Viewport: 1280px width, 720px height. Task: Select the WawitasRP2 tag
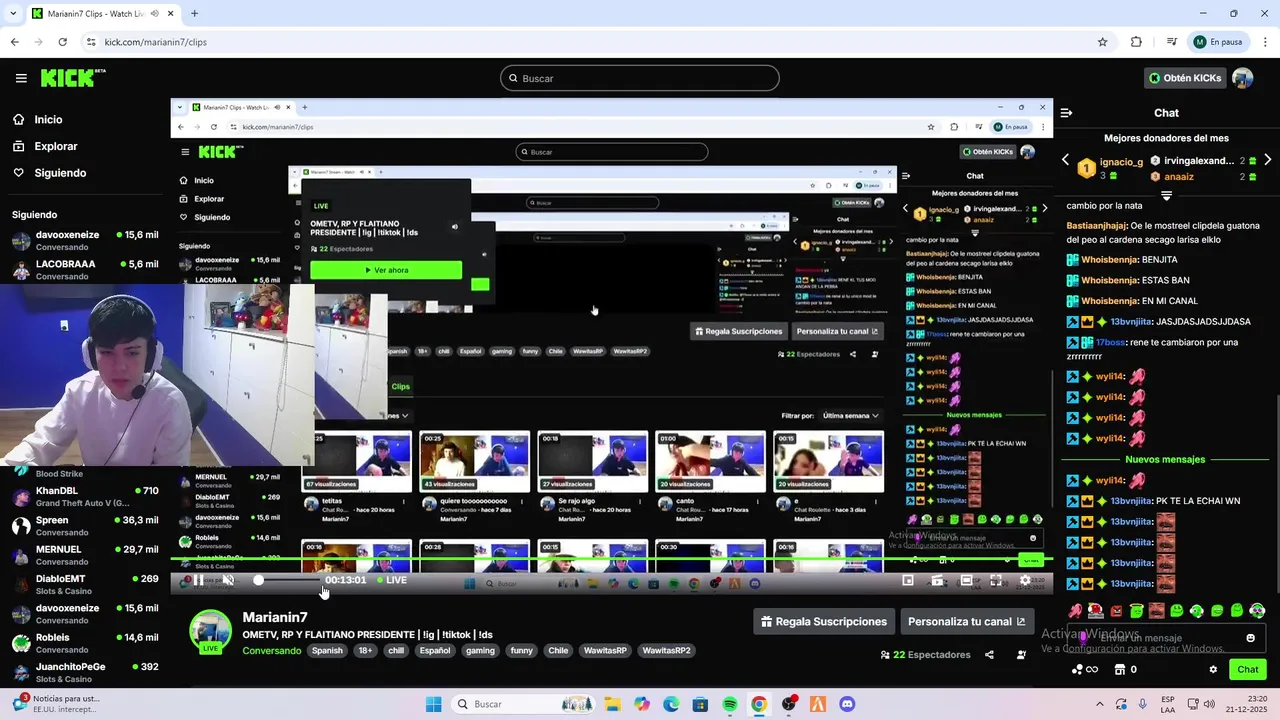tap(666, 651)
